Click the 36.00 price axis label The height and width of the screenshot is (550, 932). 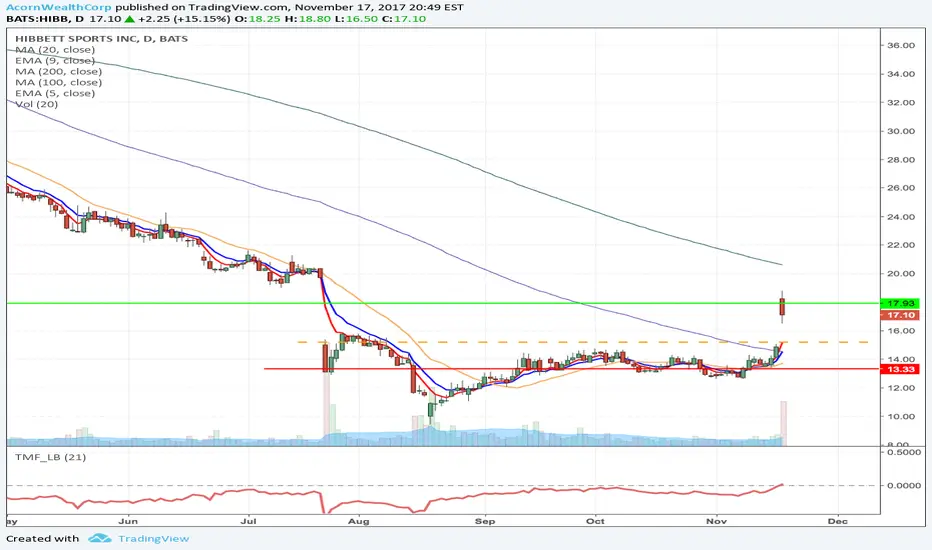coord(900,45)
